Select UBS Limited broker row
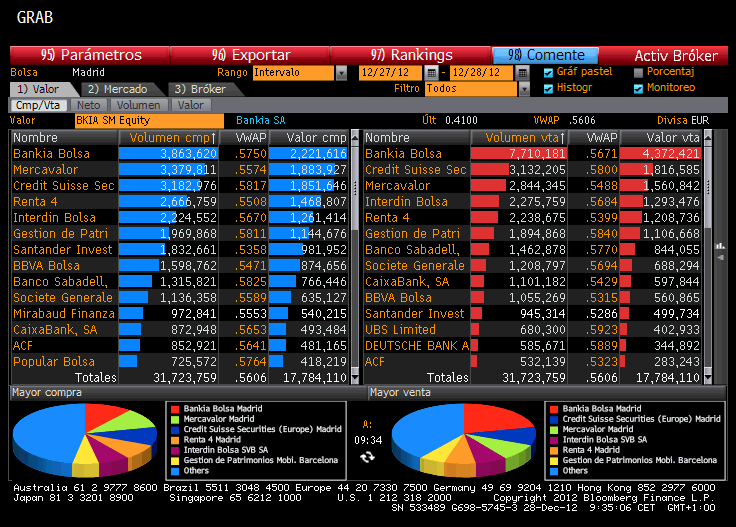 [532, 329]
